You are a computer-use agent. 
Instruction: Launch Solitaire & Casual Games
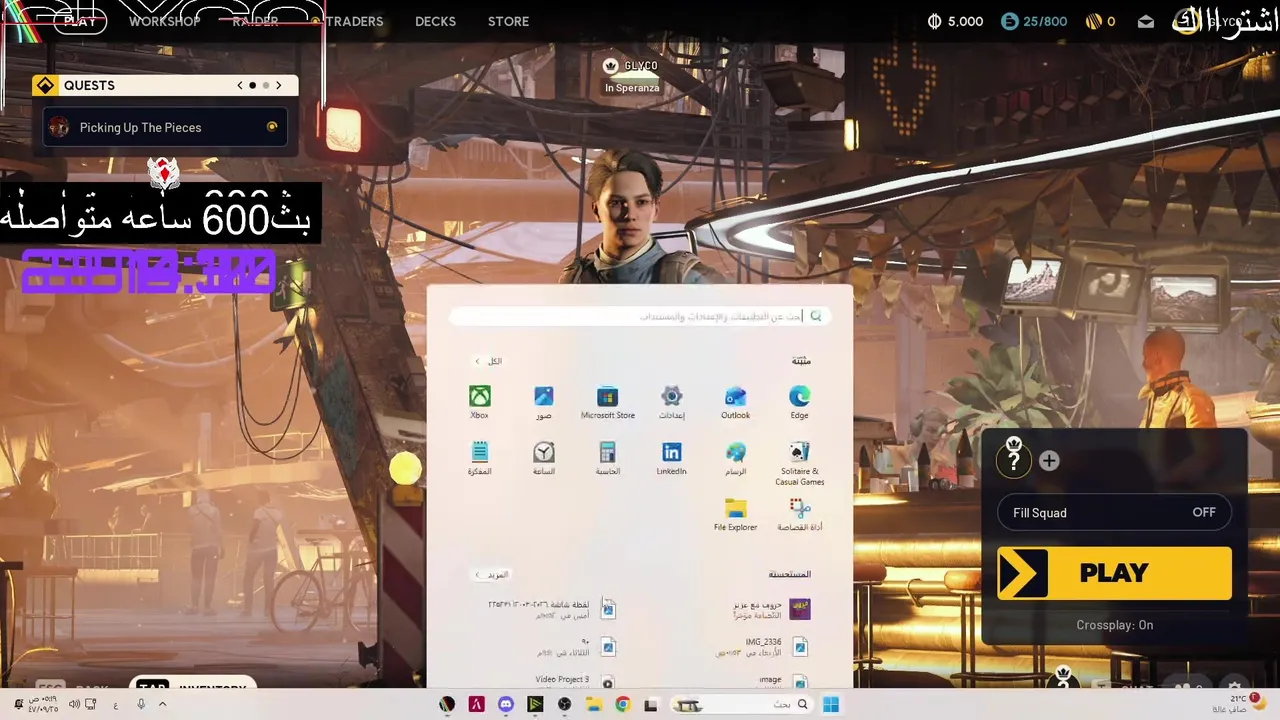[x=799, y=463]
